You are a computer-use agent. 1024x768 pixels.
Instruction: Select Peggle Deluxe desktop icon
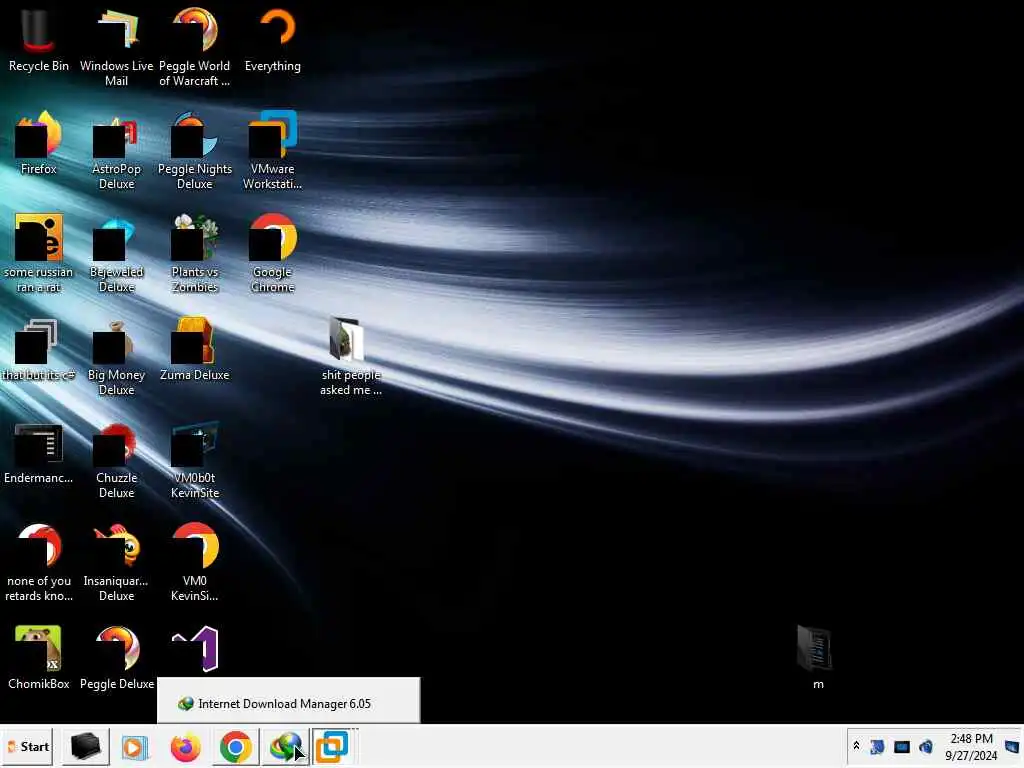coord(116,658)
